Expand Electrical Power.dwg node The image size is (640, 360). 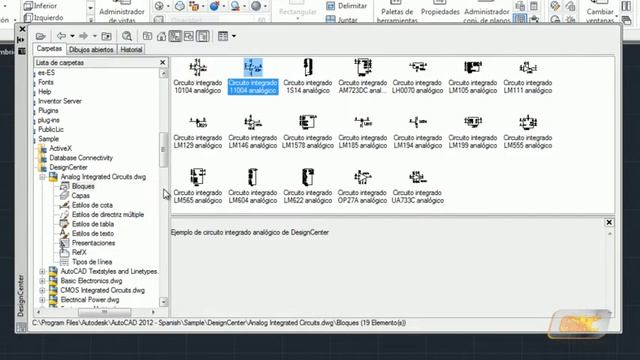(42, 300)
